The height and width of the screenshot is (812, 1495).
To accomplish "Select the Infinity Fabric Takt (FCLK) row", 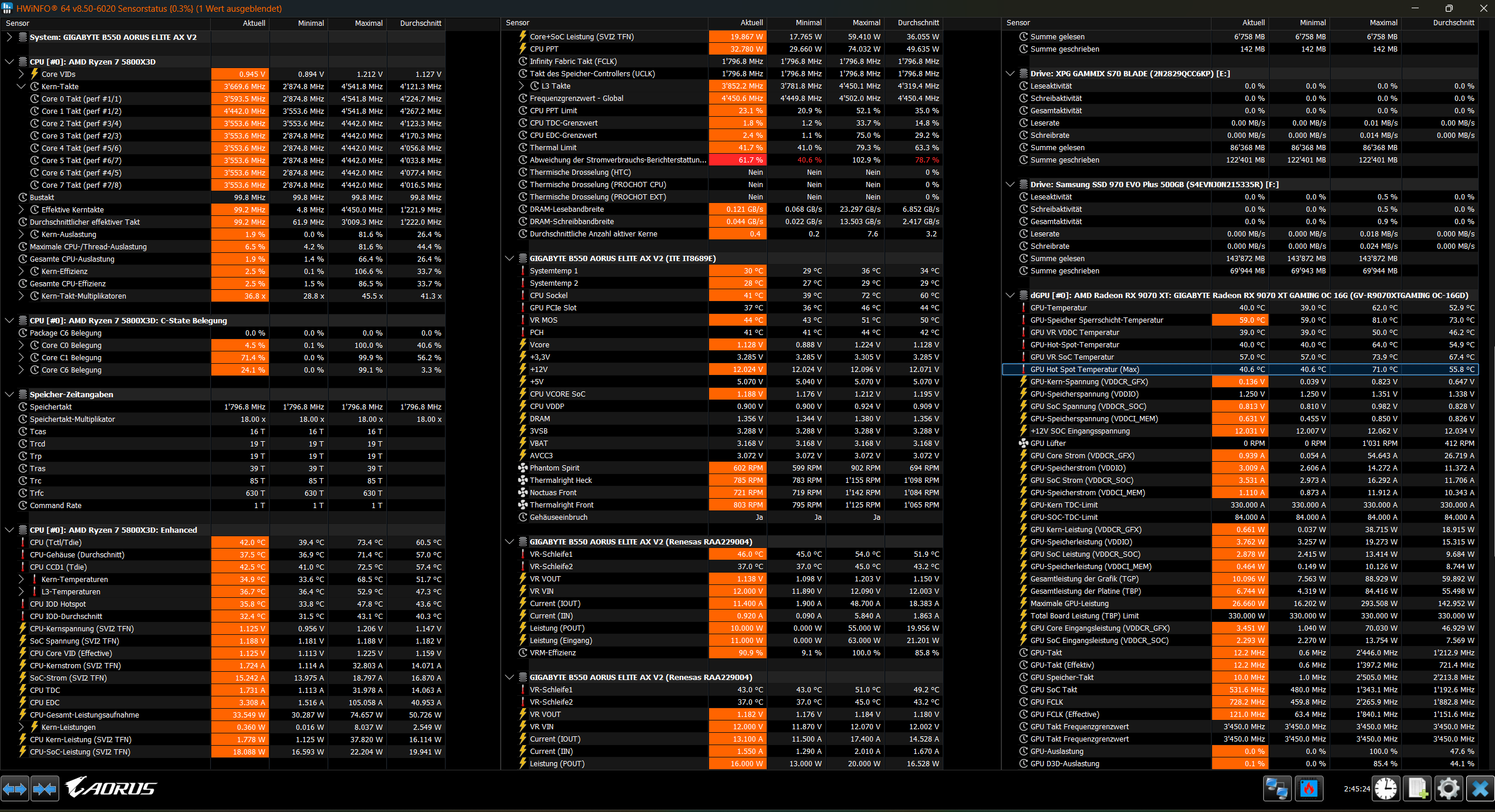I will pos(723,61).
